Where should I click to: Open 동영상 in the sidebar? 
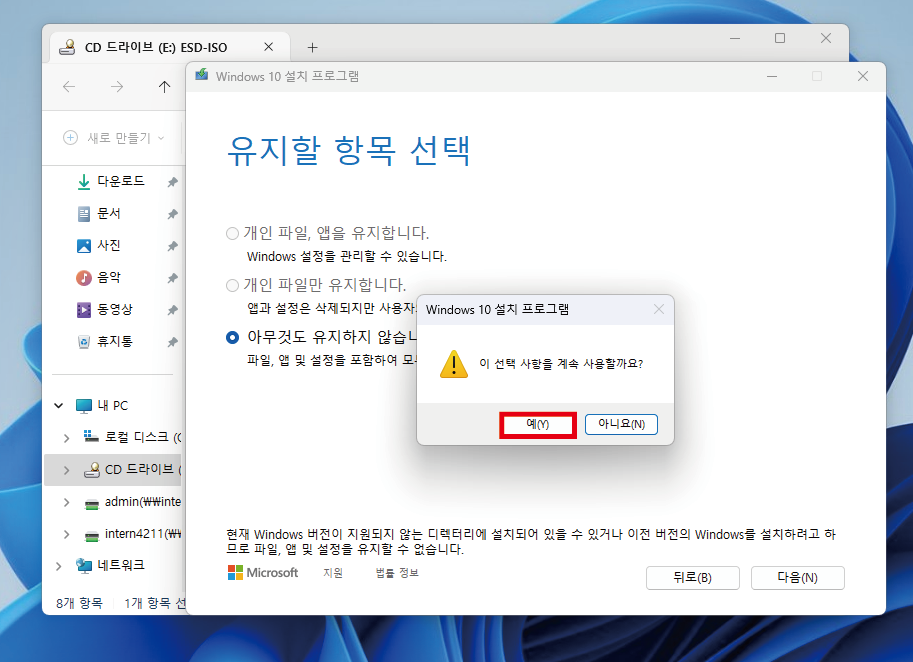pos(105,310)
